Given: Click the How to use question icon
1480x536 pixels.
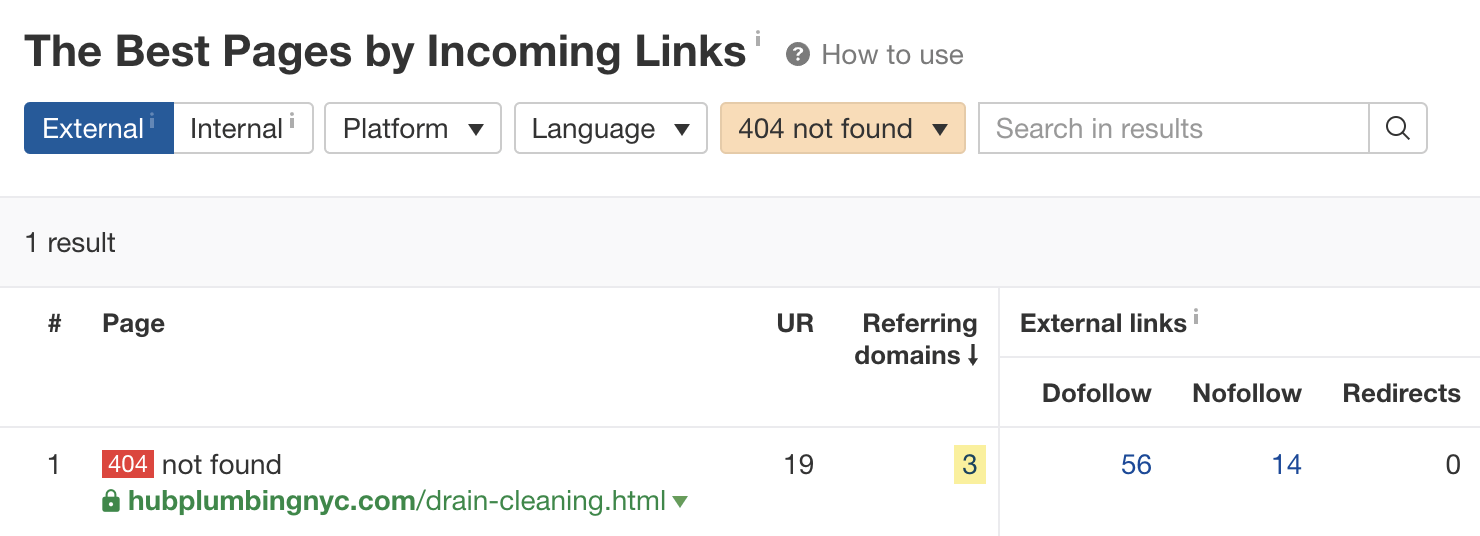Looking at the screenshot, I should pyautogui.click(x=797, y=55).
